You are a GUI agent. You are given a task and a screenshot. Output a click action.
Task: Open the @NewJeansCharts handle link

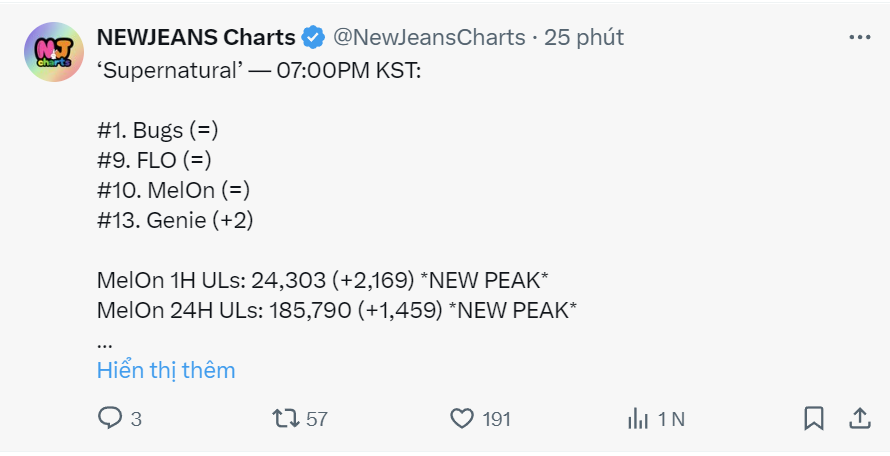(428, 38)
